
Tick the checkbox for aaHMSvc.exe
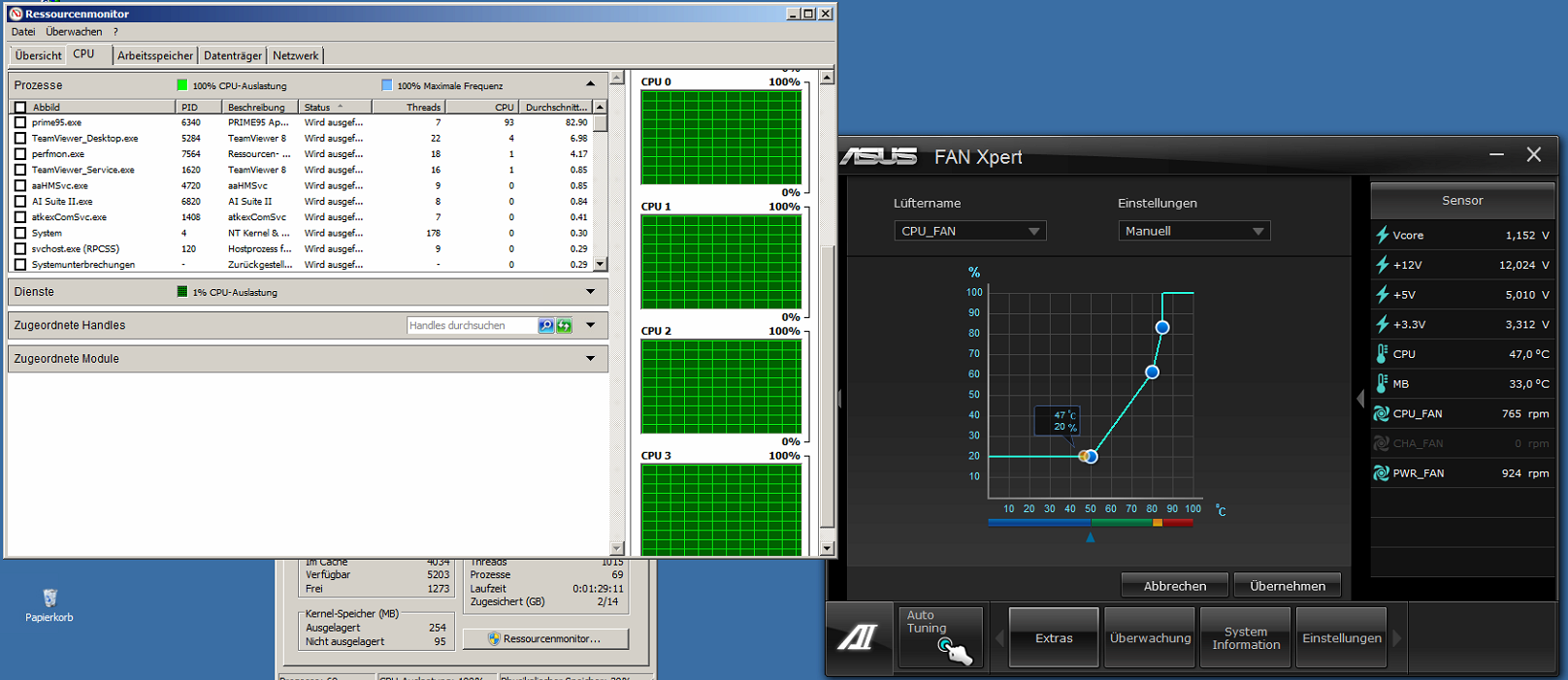coord(20,185)
